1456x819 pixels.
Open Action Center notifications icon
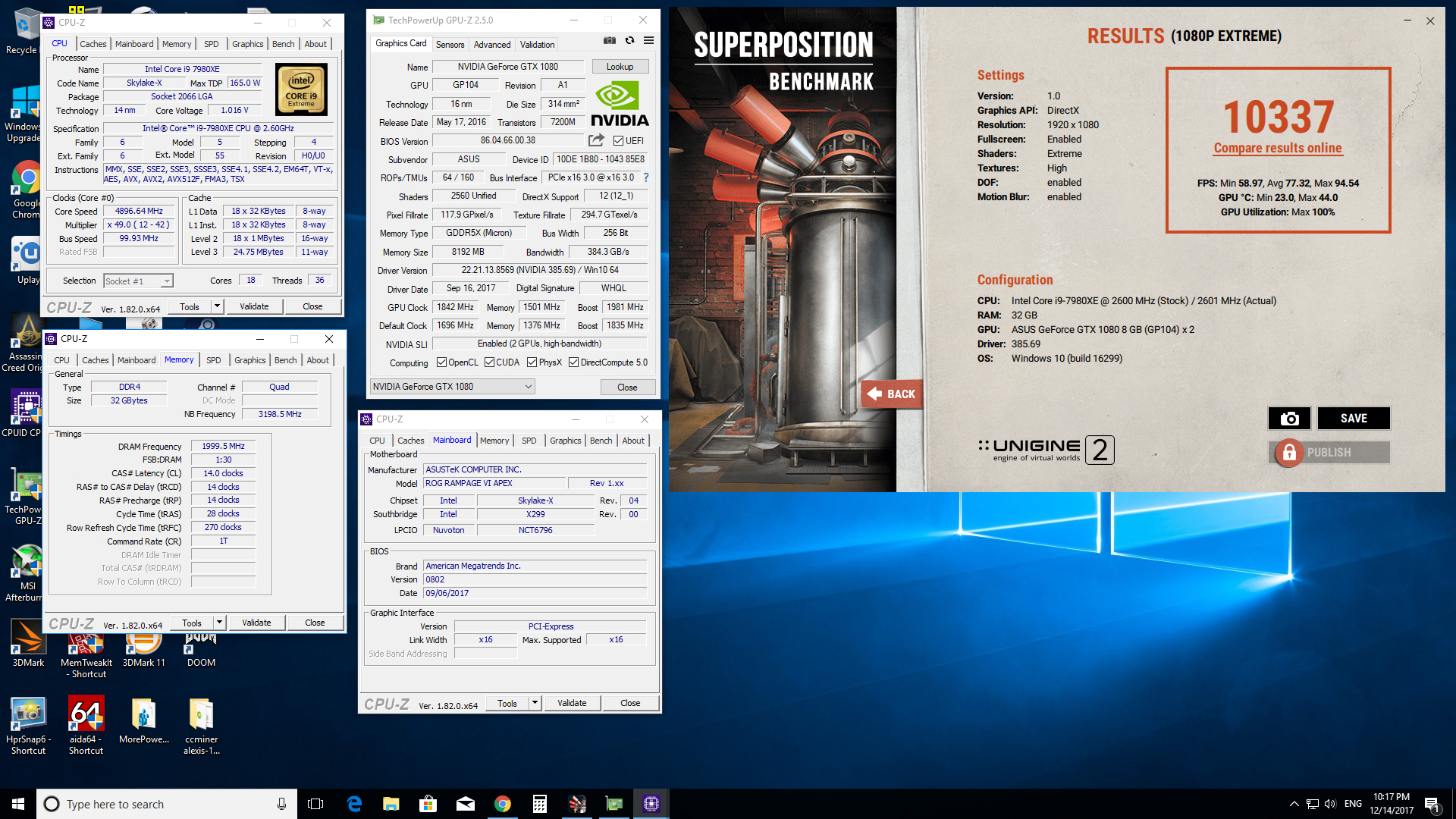pyautogui.click(x=1432, y=804)
